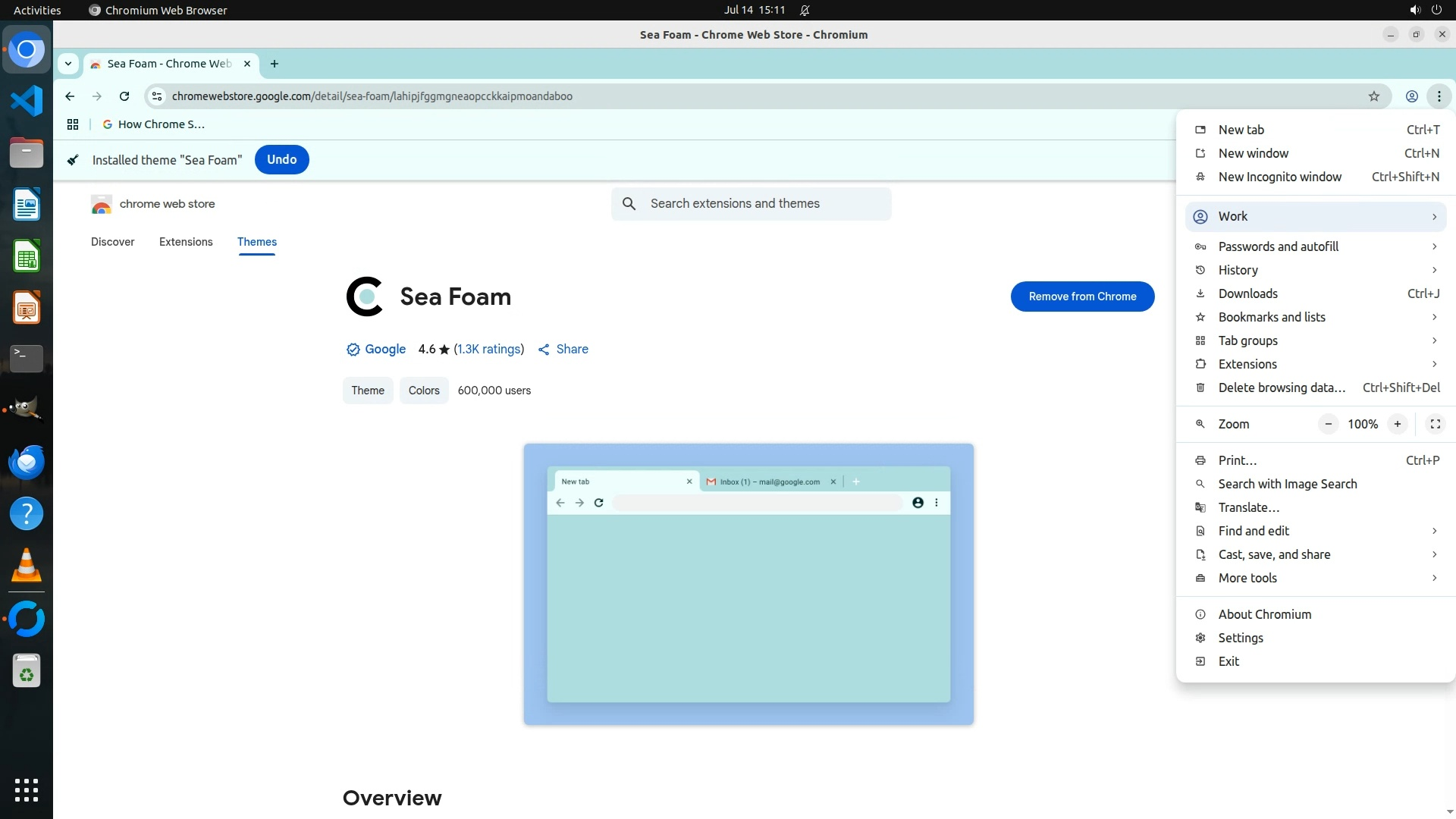
Task: Enter fullscreen via zoom row icon
Action: tap(1435, 424)
